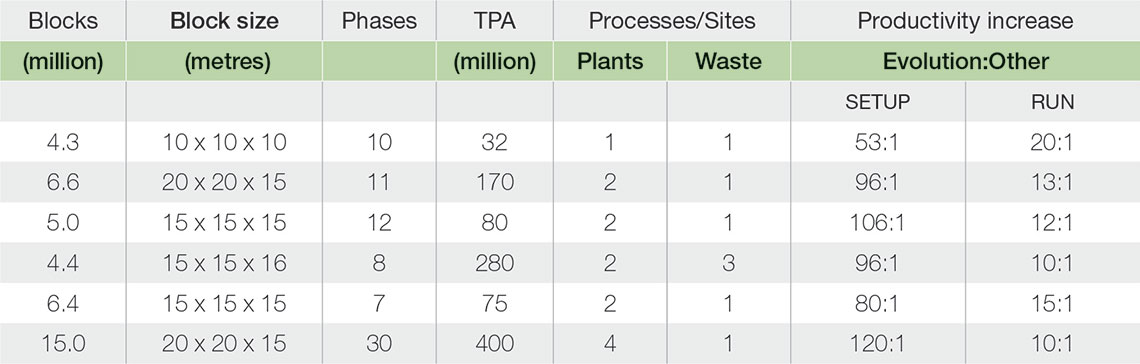Click the Productivity increase header
Screen dimensions: 1140x364
[965, 21]
